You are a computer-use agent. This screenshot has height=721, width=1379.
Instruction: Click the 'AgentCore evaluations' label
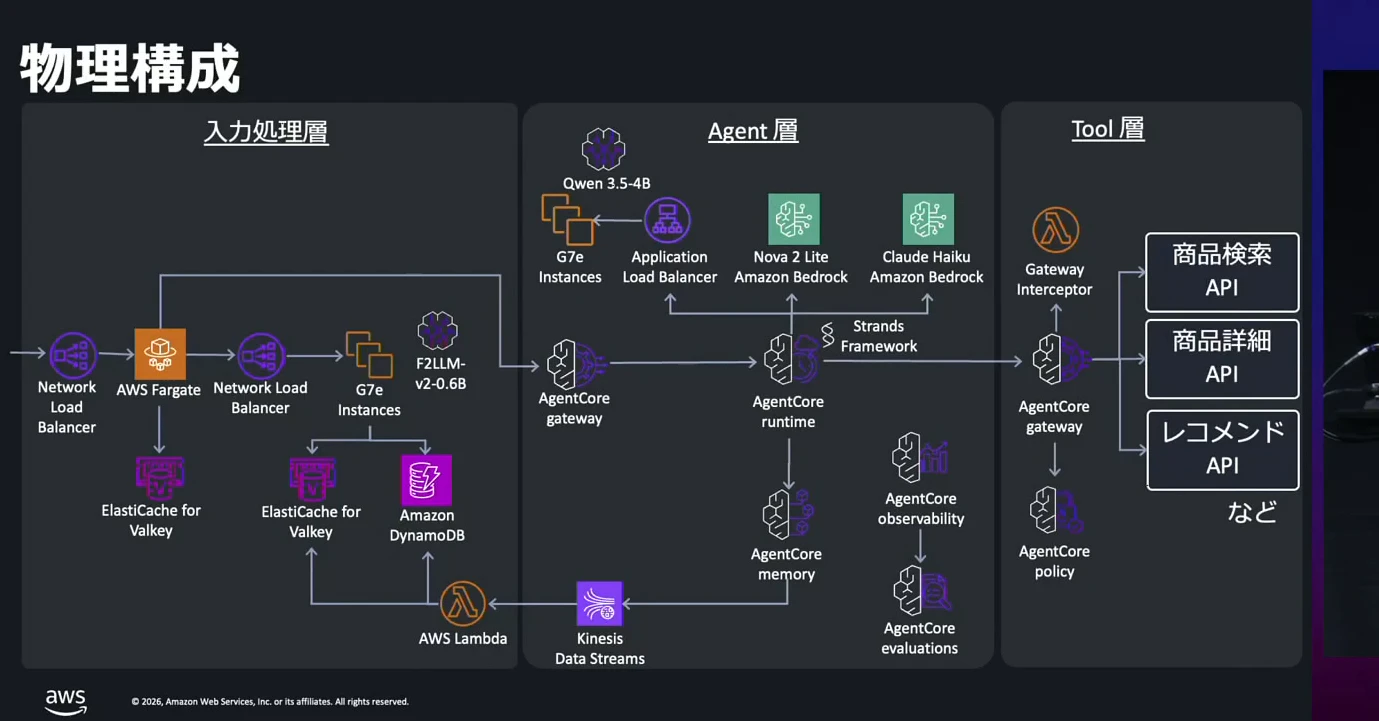[x=919, y=638]
